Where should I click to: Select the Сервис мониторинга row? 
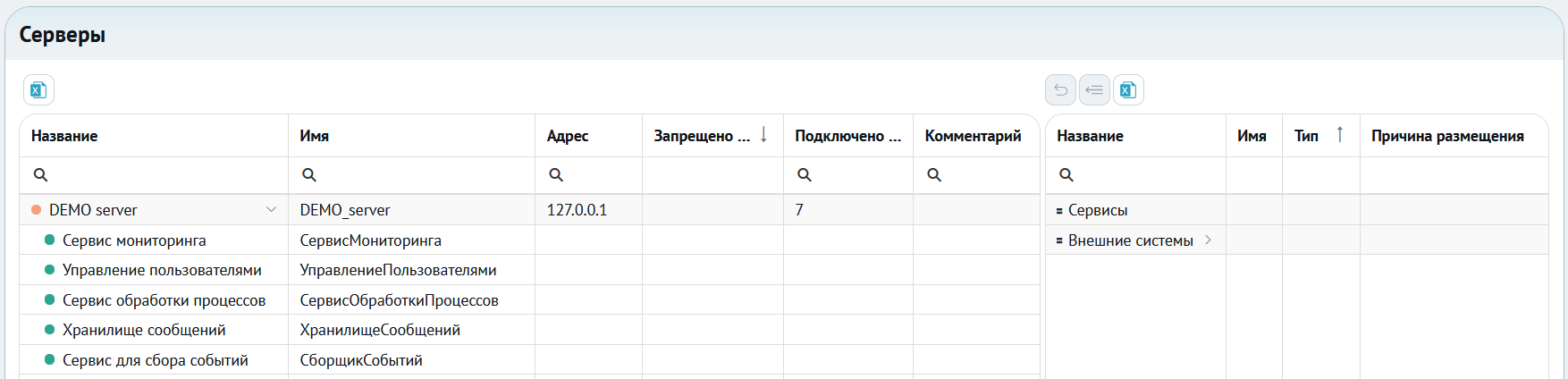(x=529, y=240)
